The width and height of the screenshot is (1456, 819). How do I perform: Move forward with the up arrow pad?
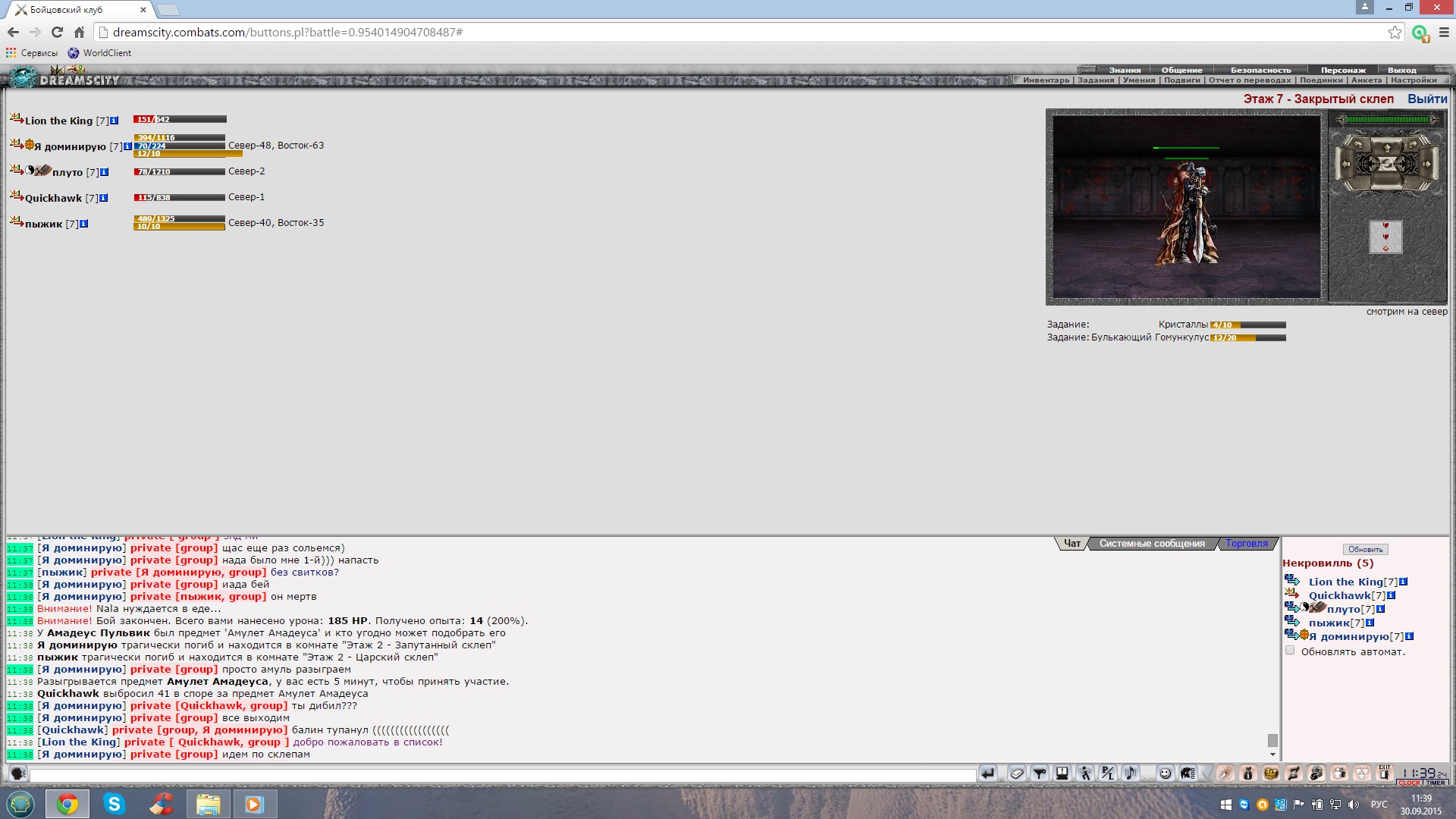[x=1387, y=148]
